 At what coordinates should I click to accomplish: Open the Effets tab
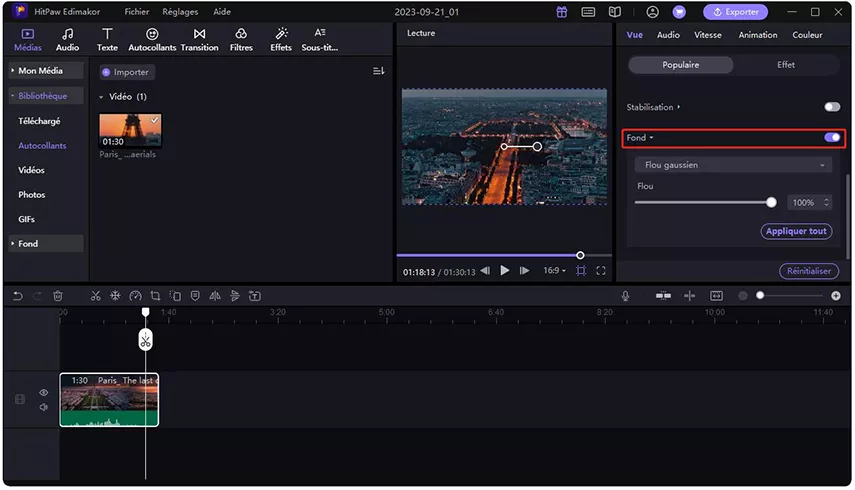[281, 40]
